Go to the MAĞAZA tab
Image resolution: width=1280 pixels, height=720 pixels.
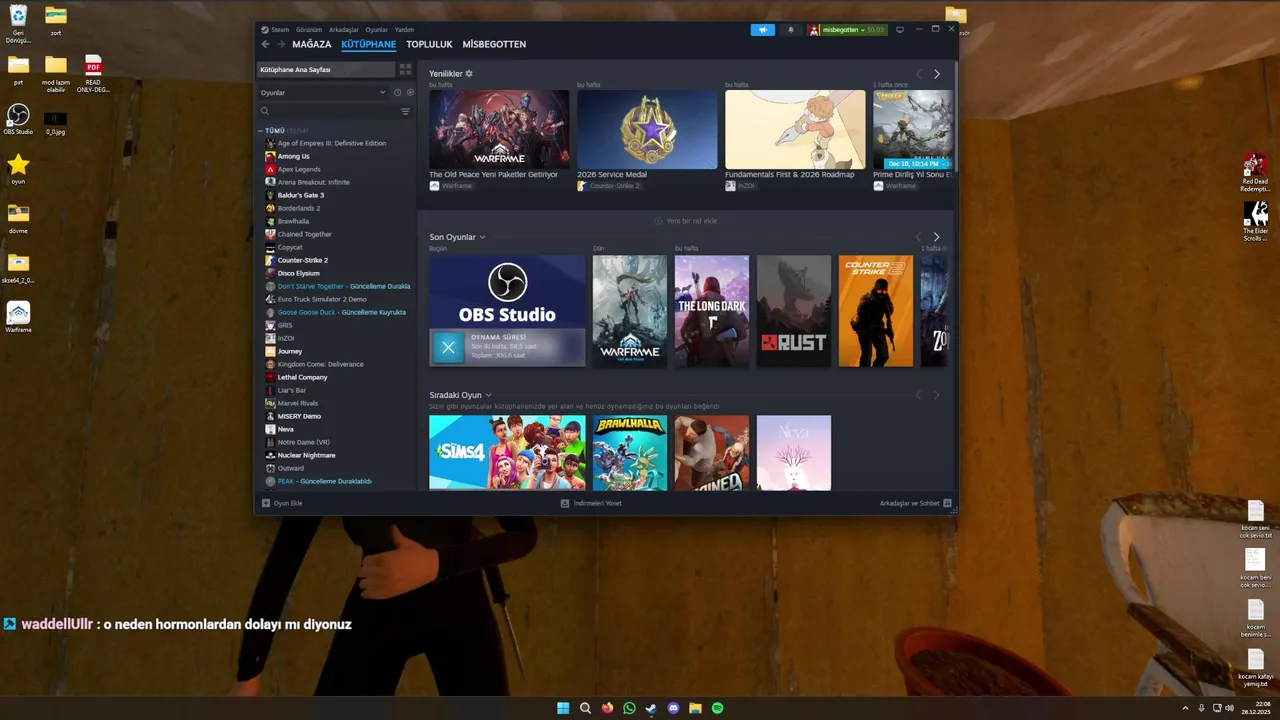click(x=312, y=44)
